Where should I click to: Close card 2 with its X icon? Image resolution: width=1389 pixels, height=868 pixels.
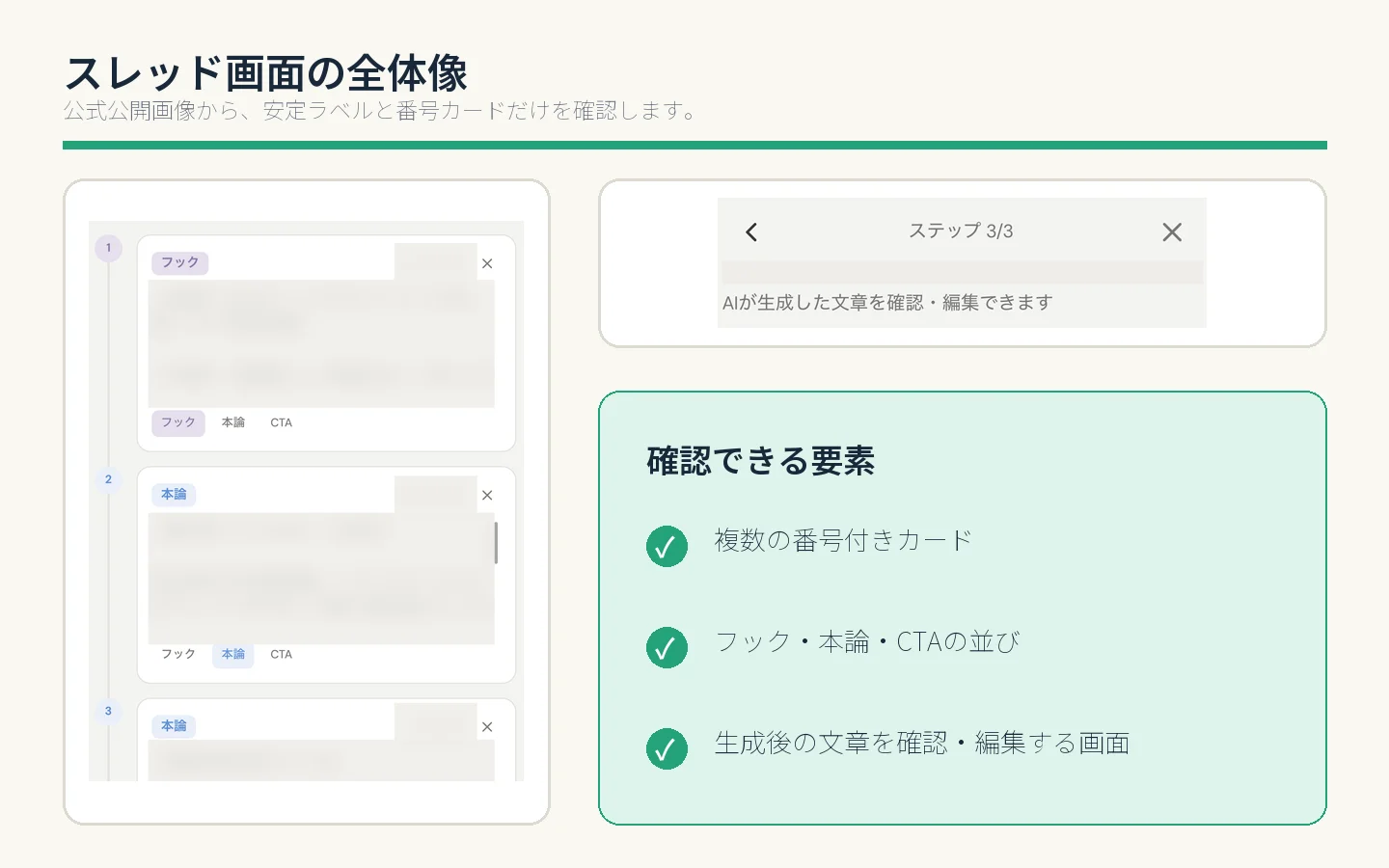point(487,495)
